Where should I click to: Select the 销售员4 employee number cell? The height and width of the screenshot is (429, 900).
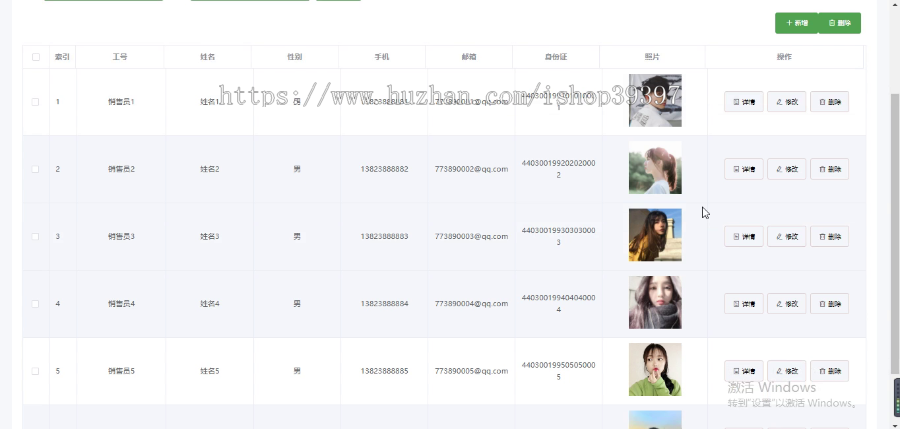121,303
